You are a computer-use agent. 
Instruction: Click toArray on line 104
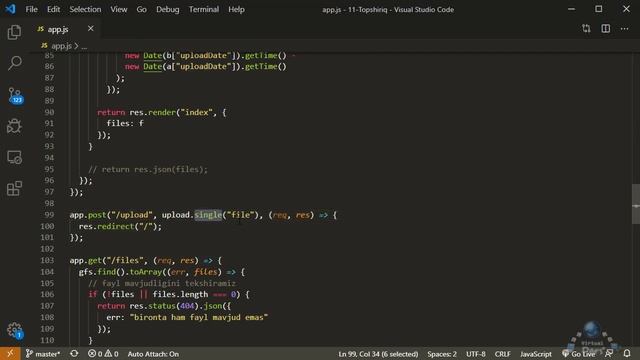147,272
